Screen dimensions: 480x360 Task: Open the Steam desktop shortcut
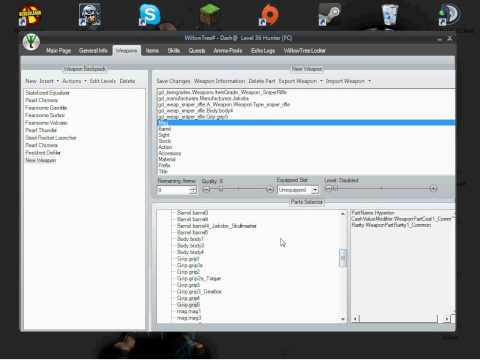click(x=329, y=15)
